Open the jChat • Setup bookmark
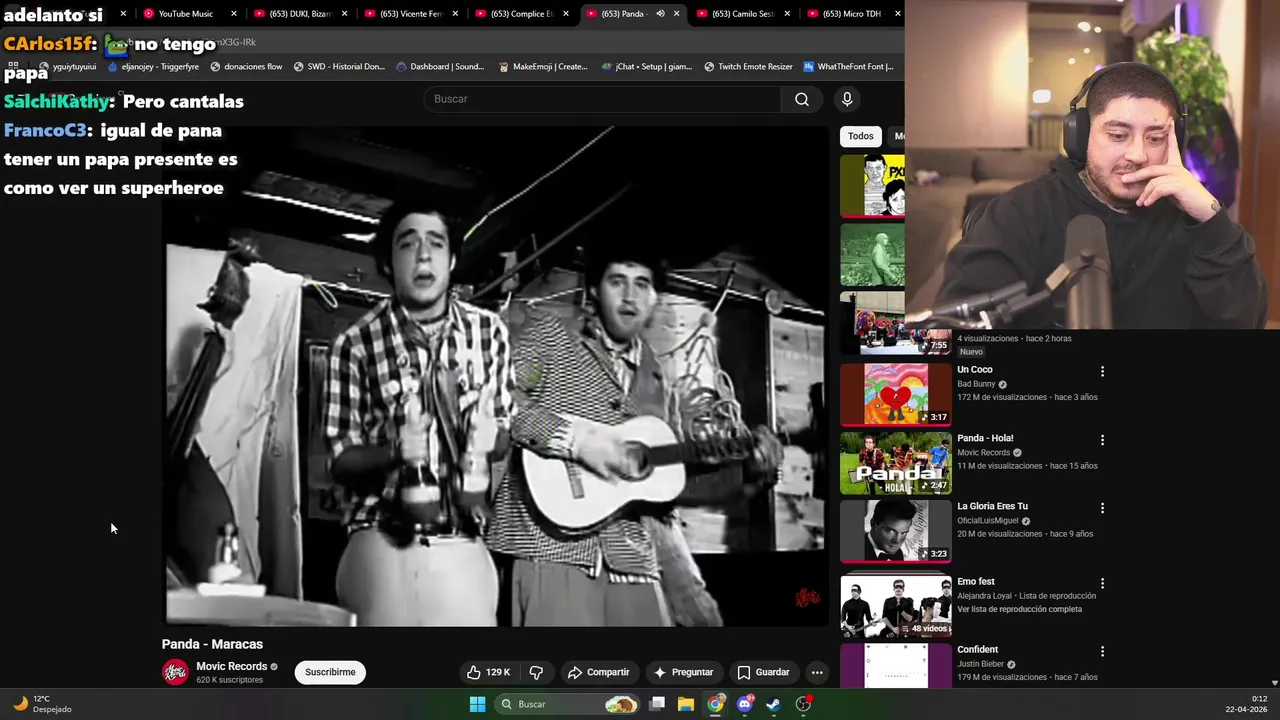1280x720 pixels. click(x=646, y=67)
